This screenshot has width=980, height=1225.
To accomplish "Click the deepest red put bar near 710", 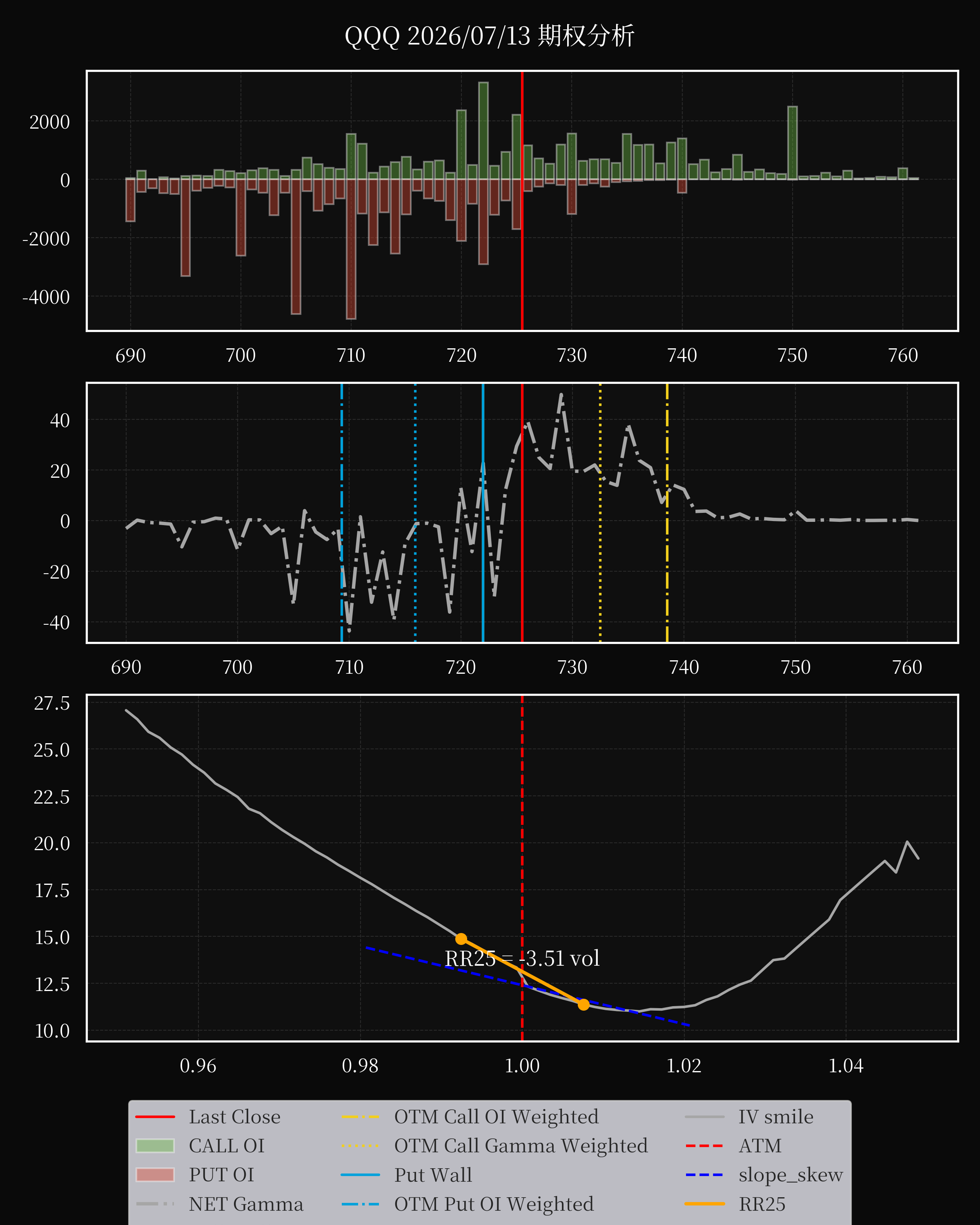I will click(x=351, y=249).
